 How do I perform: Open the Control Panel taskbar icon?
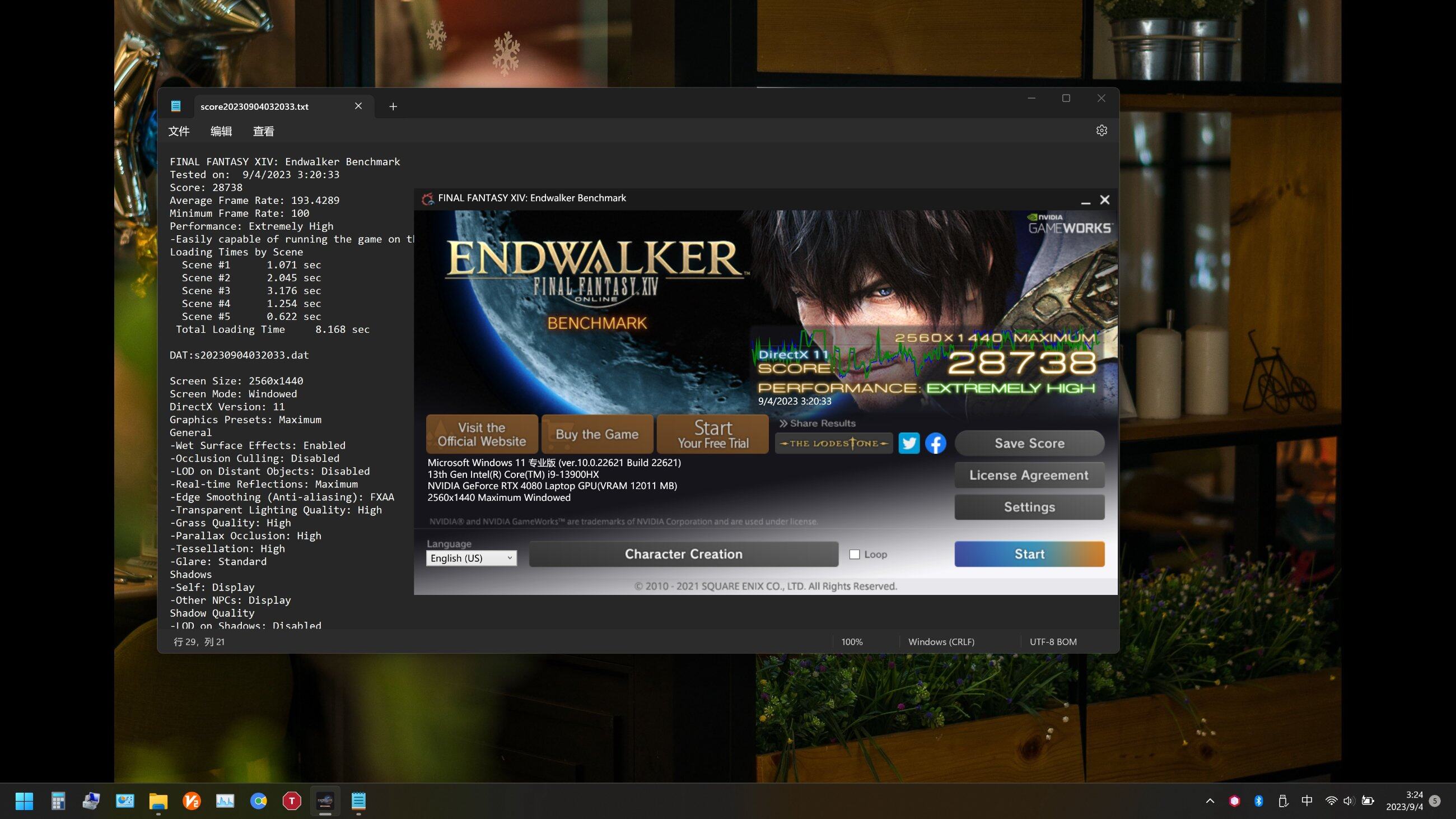(x=124, y=801)
